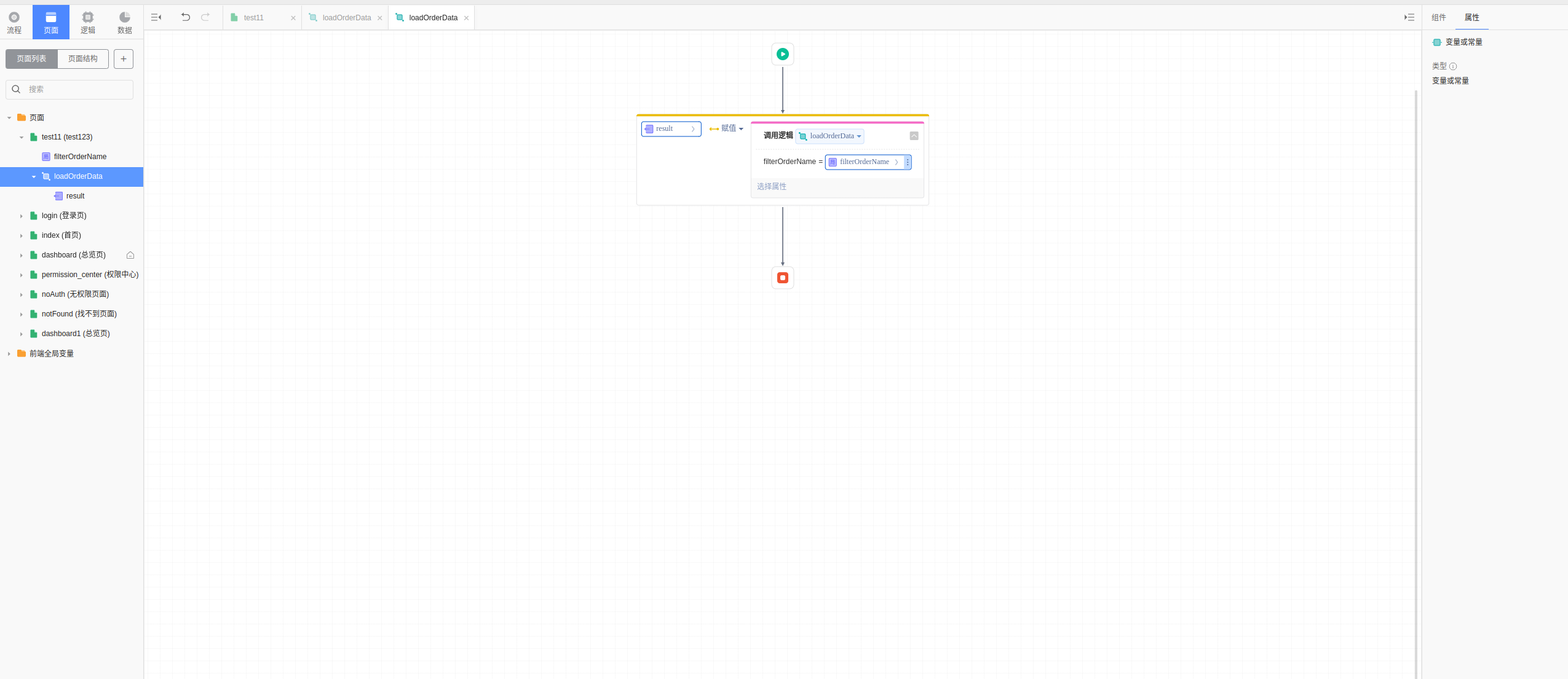Select the 页面列表 toggle
This screenshot has height=679, width=1568.
pyautogui.click(x=31, y=59)
